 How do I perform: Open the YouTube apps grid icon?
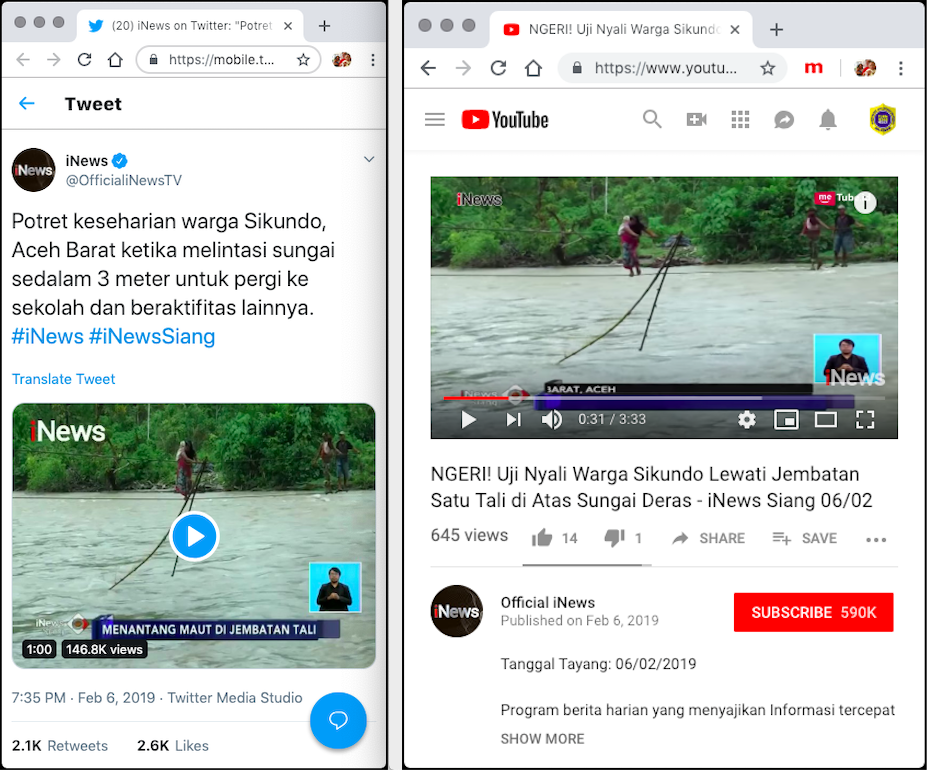pos(740,120)
